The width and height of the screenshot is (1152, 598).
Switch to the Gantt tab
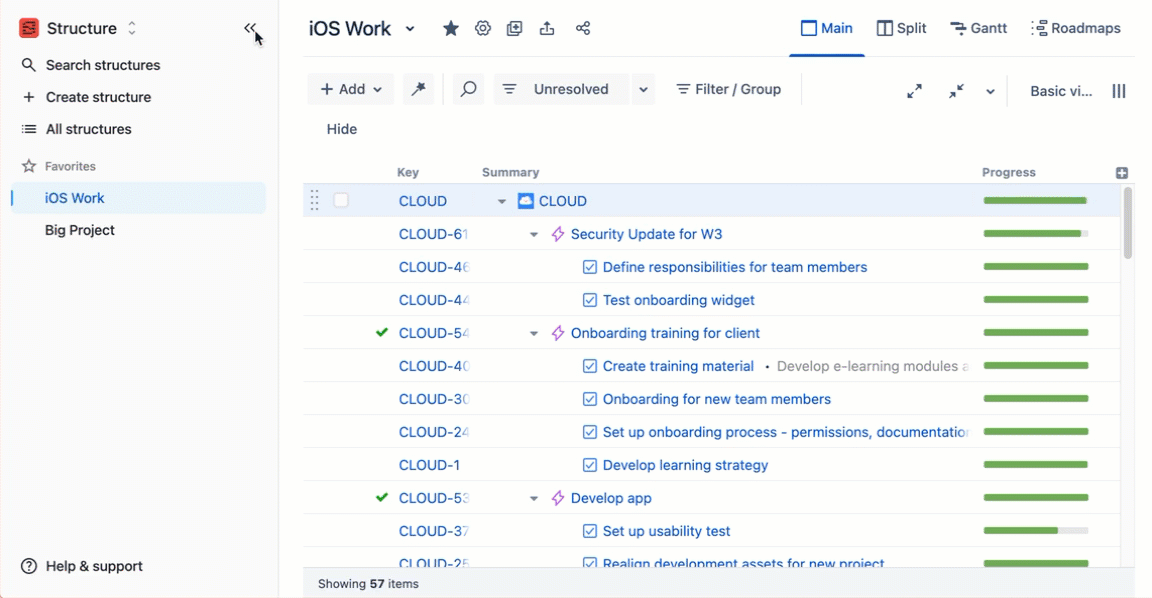(x=978, y=28)
